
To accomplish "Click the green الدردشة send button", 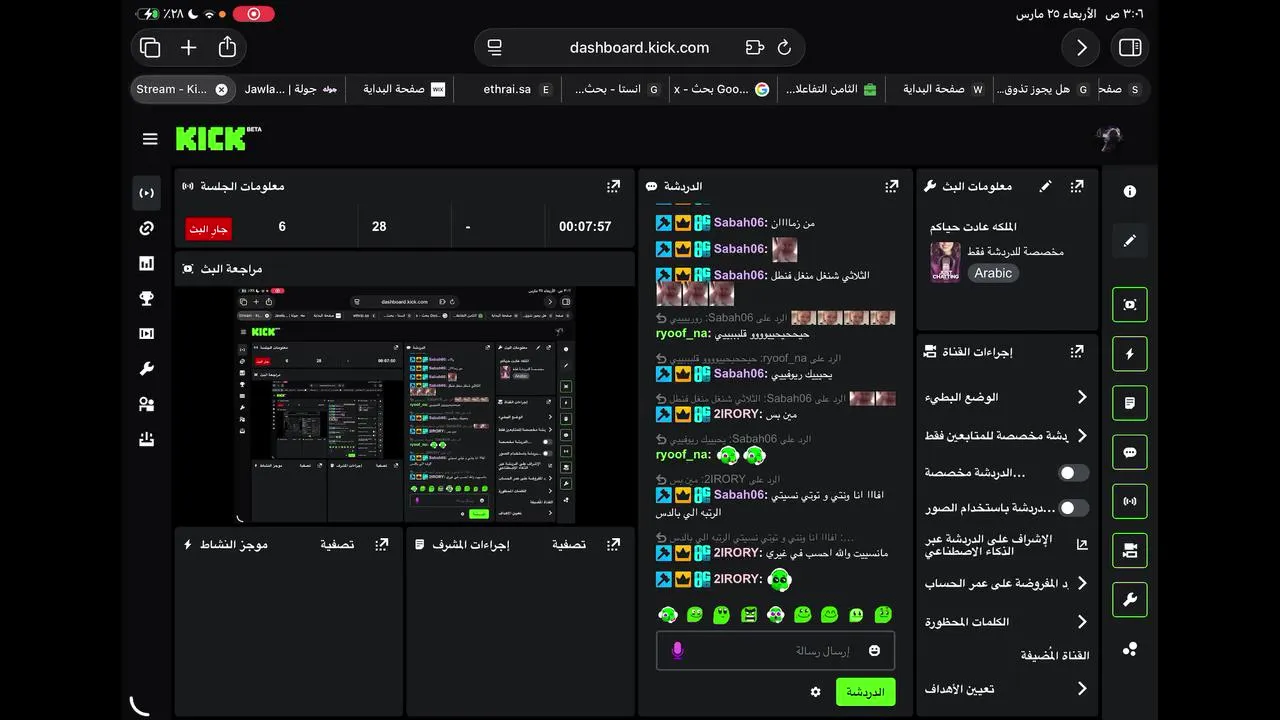I will tap(865, 692).
